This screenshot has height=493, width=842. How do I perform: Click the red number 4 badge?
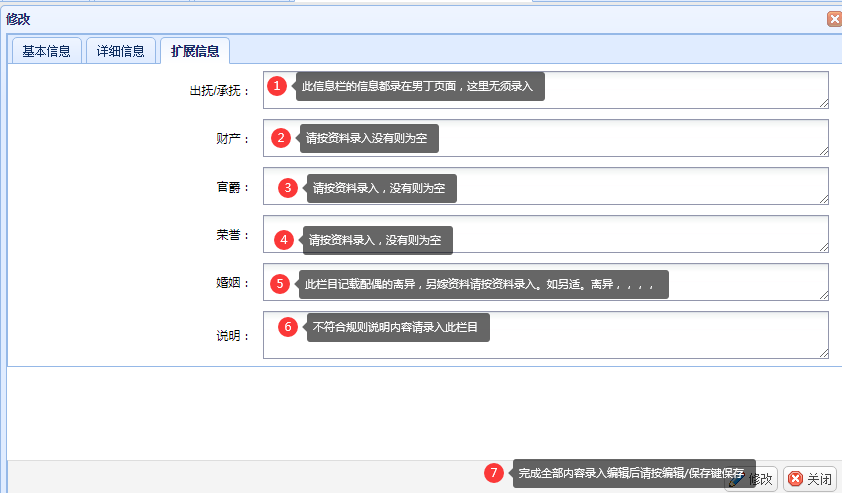(284, 240)
